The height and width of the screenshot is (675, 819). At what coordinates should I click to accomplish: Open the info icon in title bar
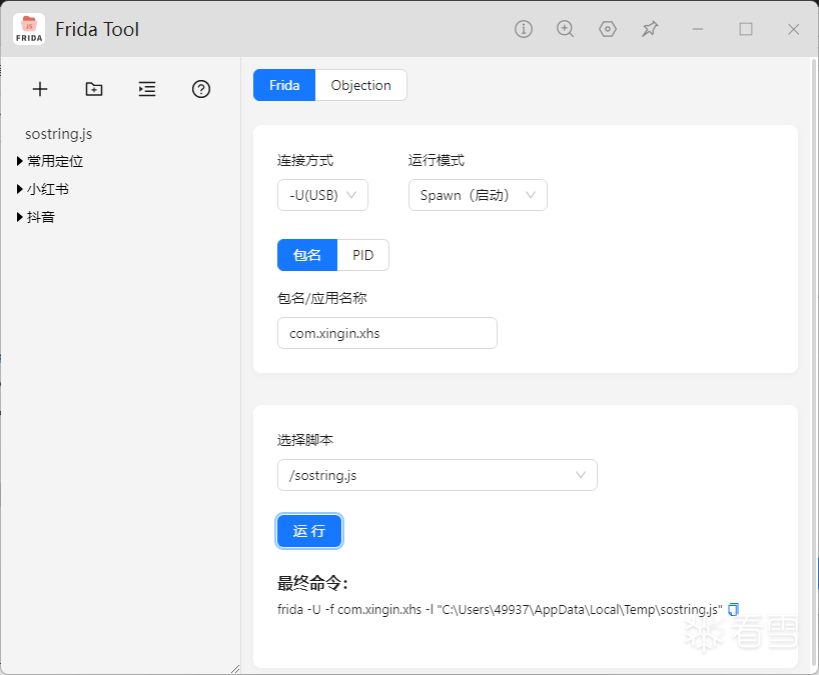[523, 29]
